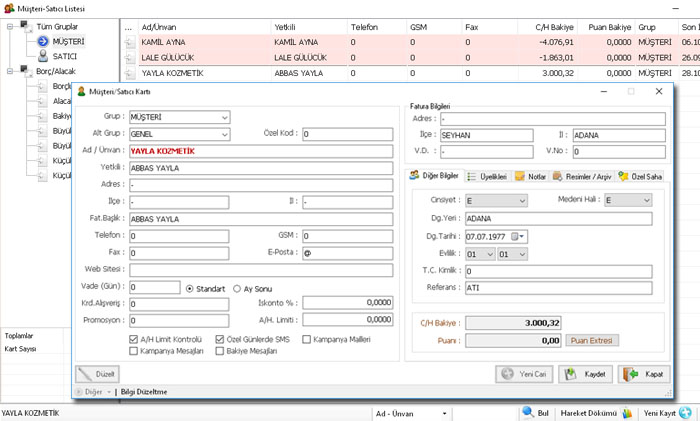Sort by the C/H Bakiye column header
Viewport: 700px width, 421px height.
click(x=547, y=27)
